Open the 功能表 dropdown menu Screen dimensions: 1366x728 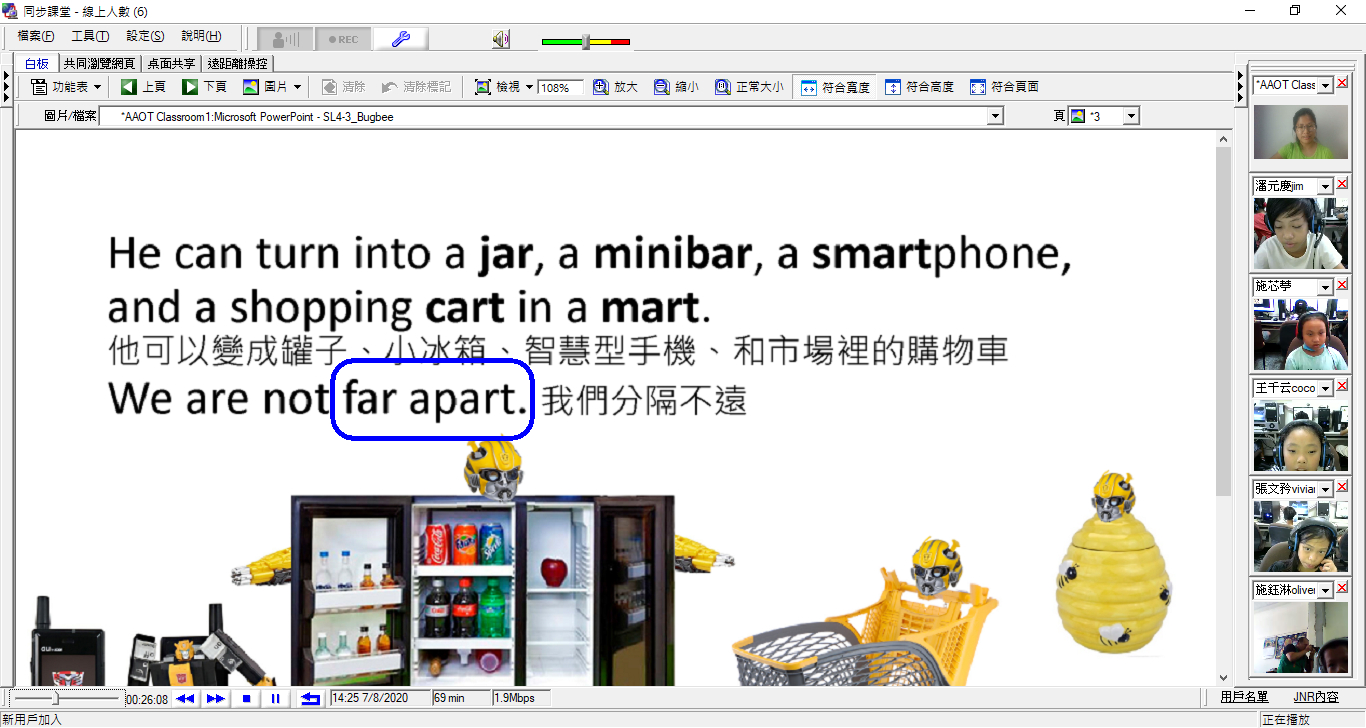coord(66,87)
